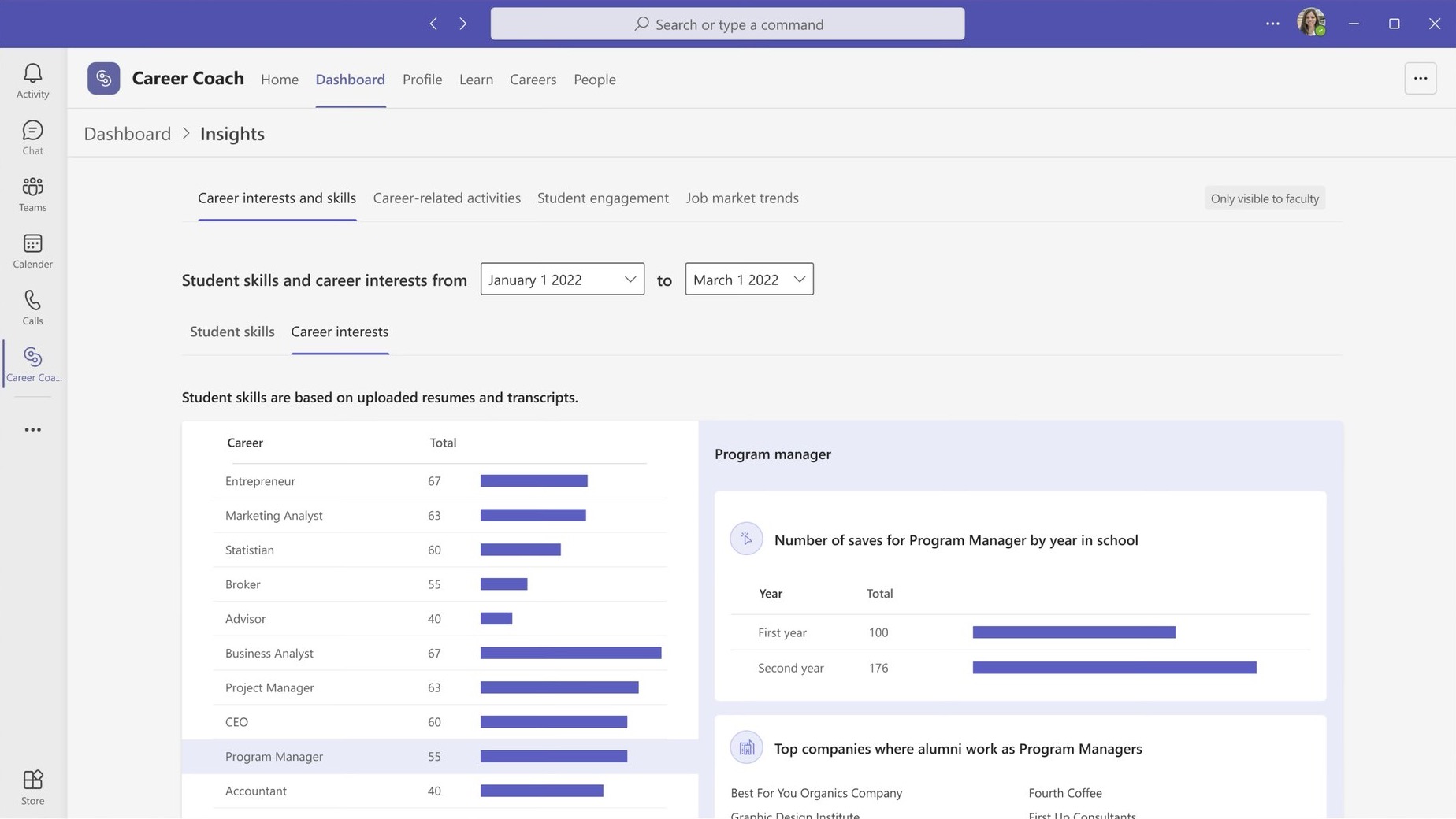Go to the Home tab
This screenshot has height=819, width=1456.
click(280, 79)
